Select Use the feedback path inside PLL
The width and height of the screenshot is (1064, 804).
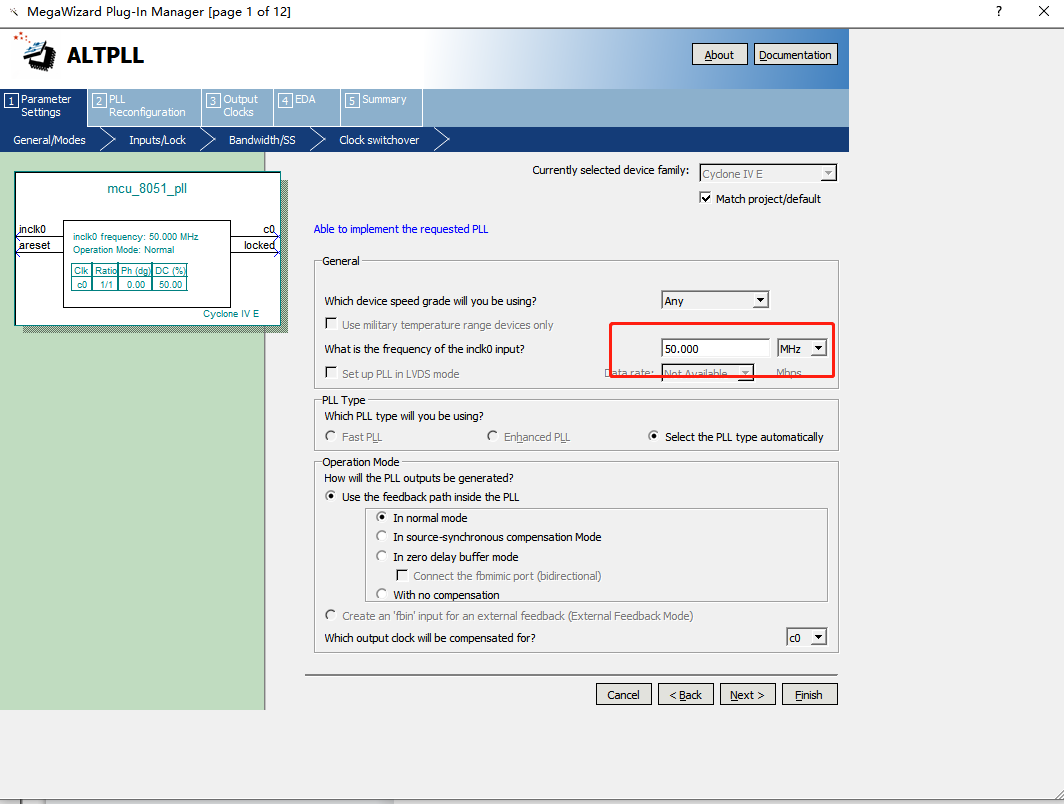(330, 497)
